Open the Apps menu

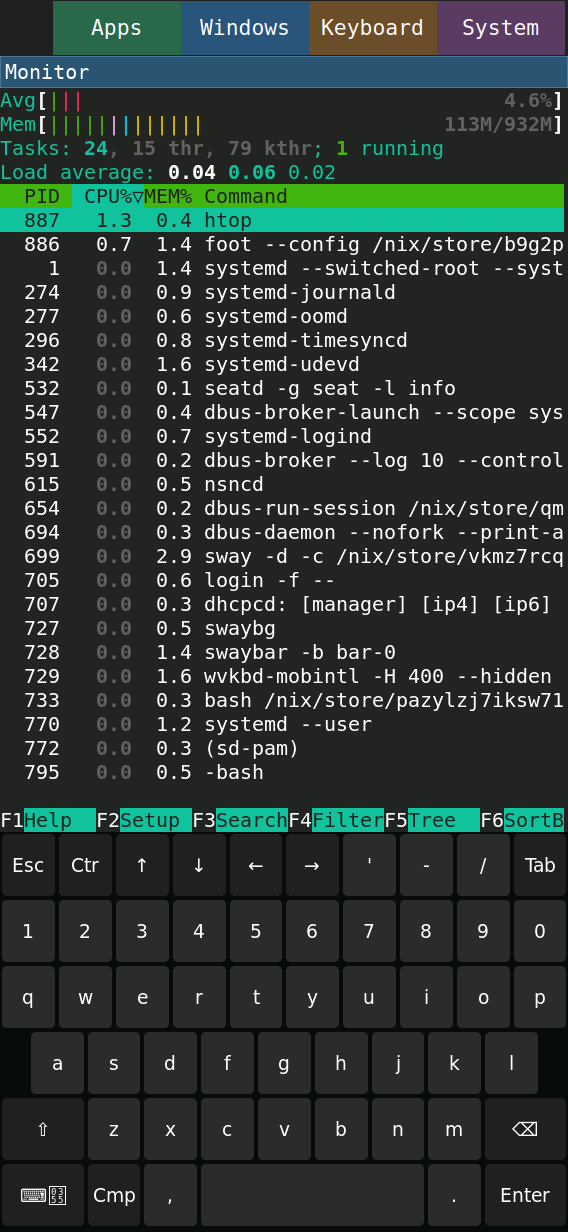[117, 28]
